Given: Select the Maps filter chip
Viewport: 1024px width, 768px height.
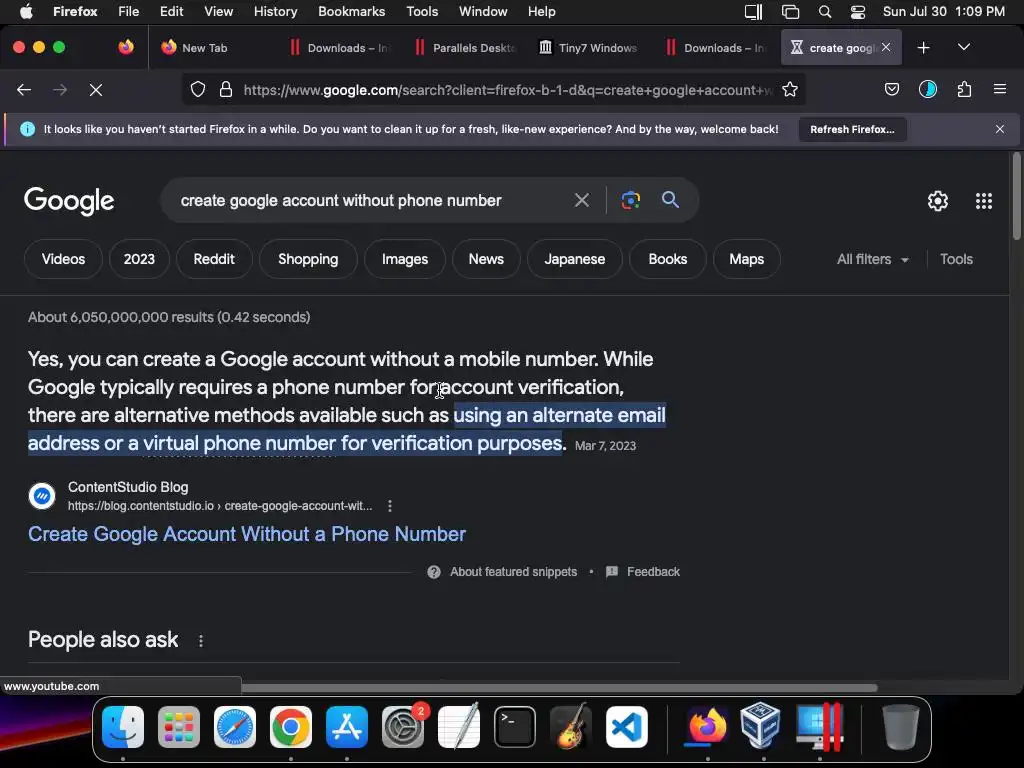Looking at the screenshot, I should 746,259.
